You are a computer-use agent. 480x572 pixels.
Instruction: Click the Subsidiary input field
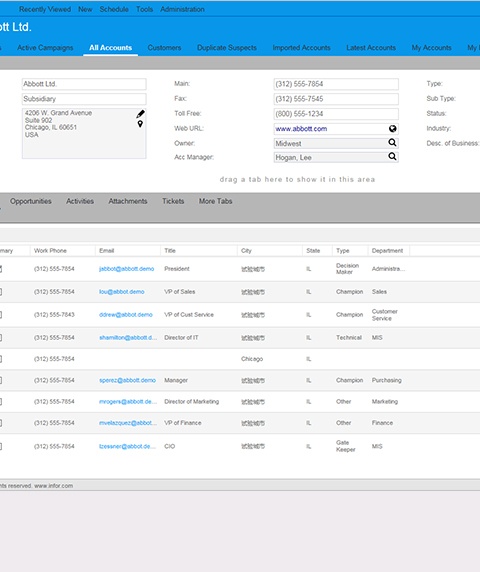coord(84,99)
